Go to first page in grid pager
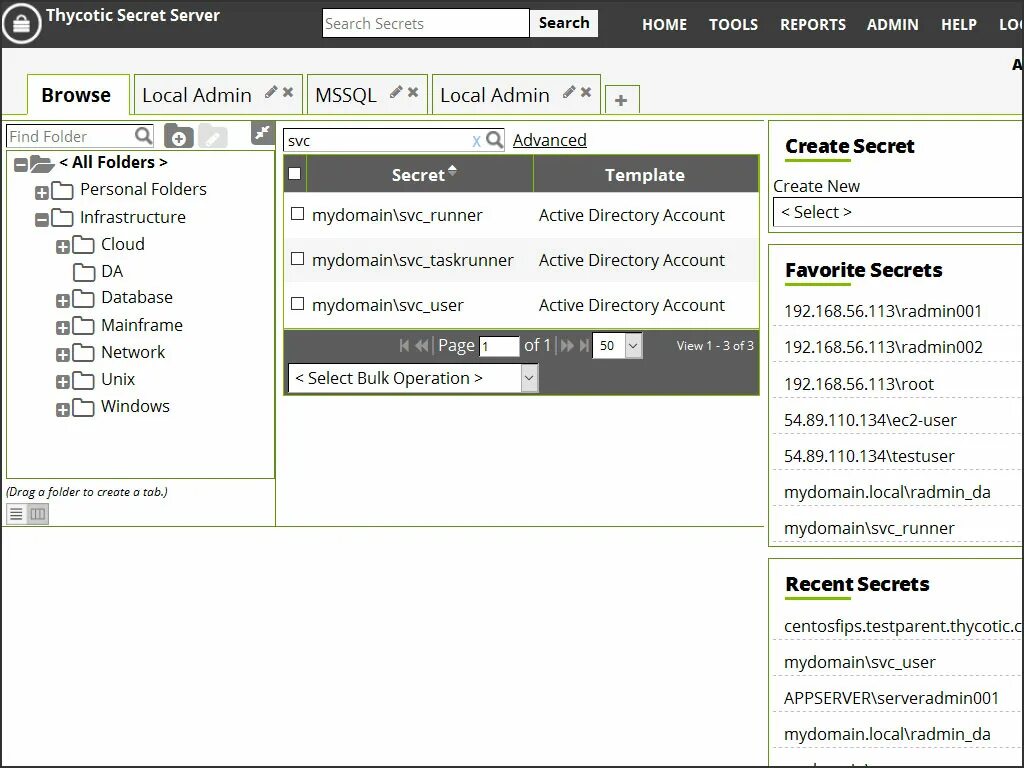 pos(404,345)
